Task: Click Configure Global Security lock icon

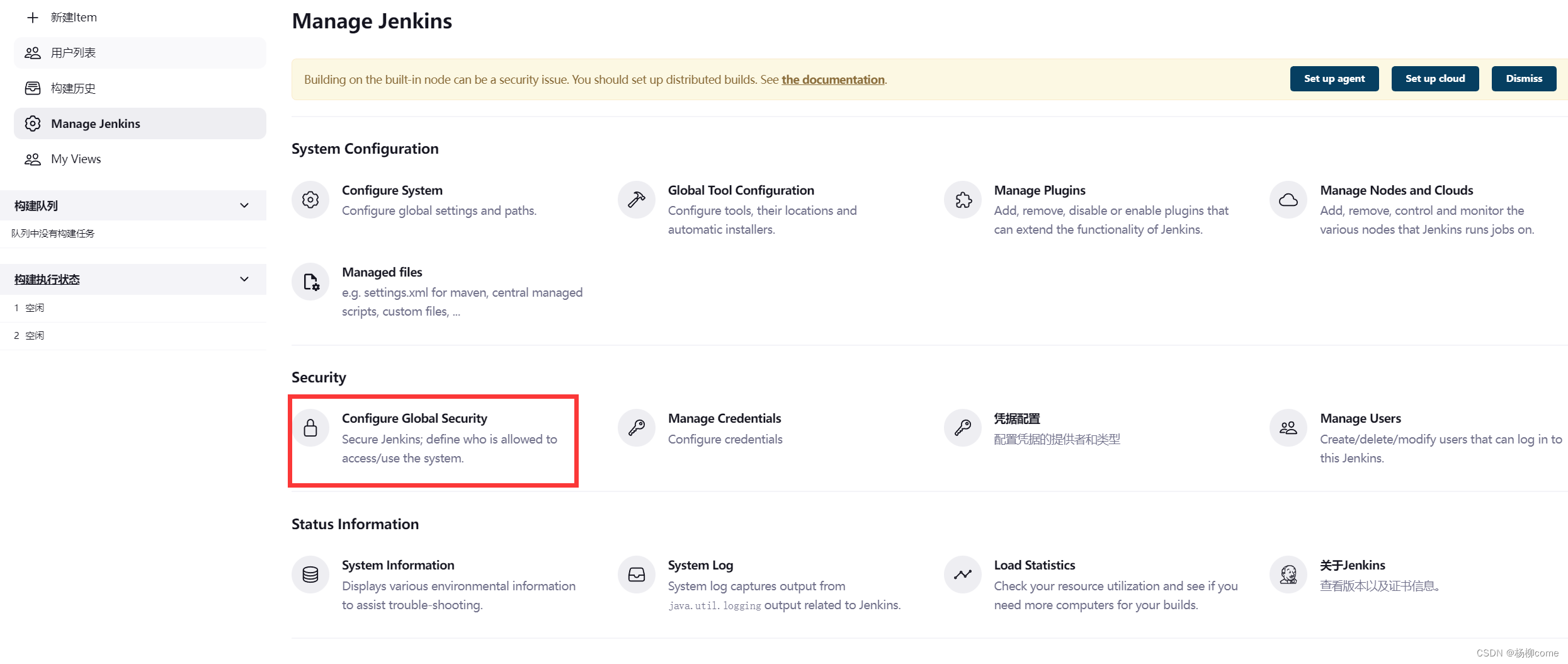Action: (310, 428)
